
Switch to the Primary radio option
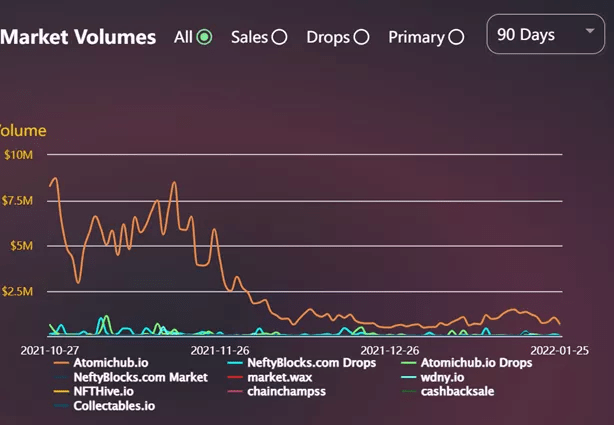click(456, 37)
